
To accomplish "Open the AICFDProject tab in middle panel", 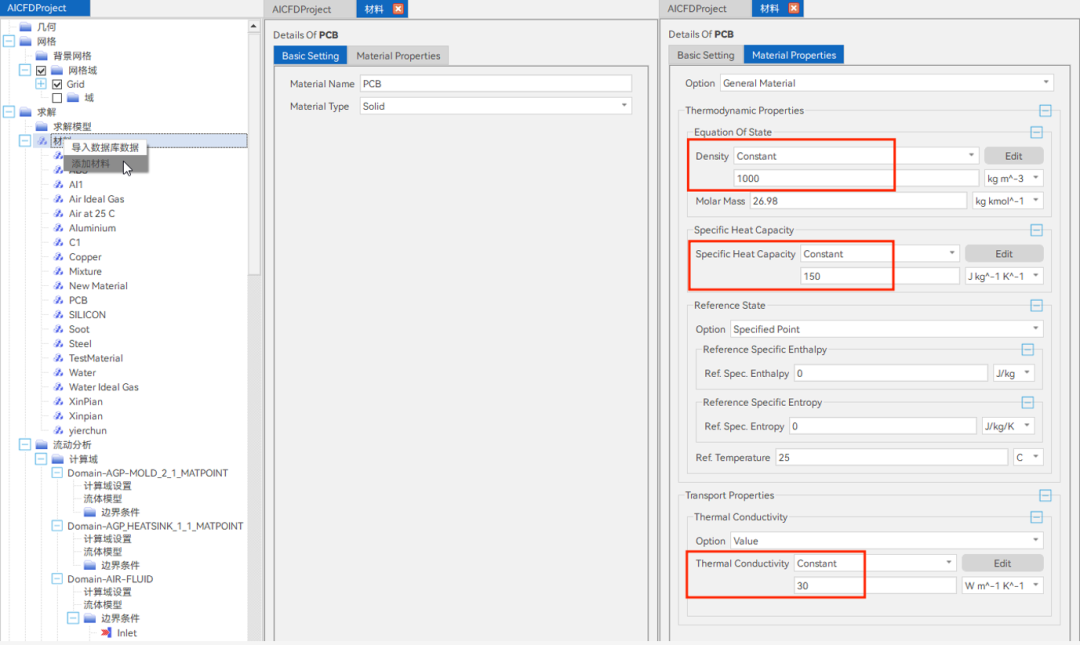I will (302, 9).
